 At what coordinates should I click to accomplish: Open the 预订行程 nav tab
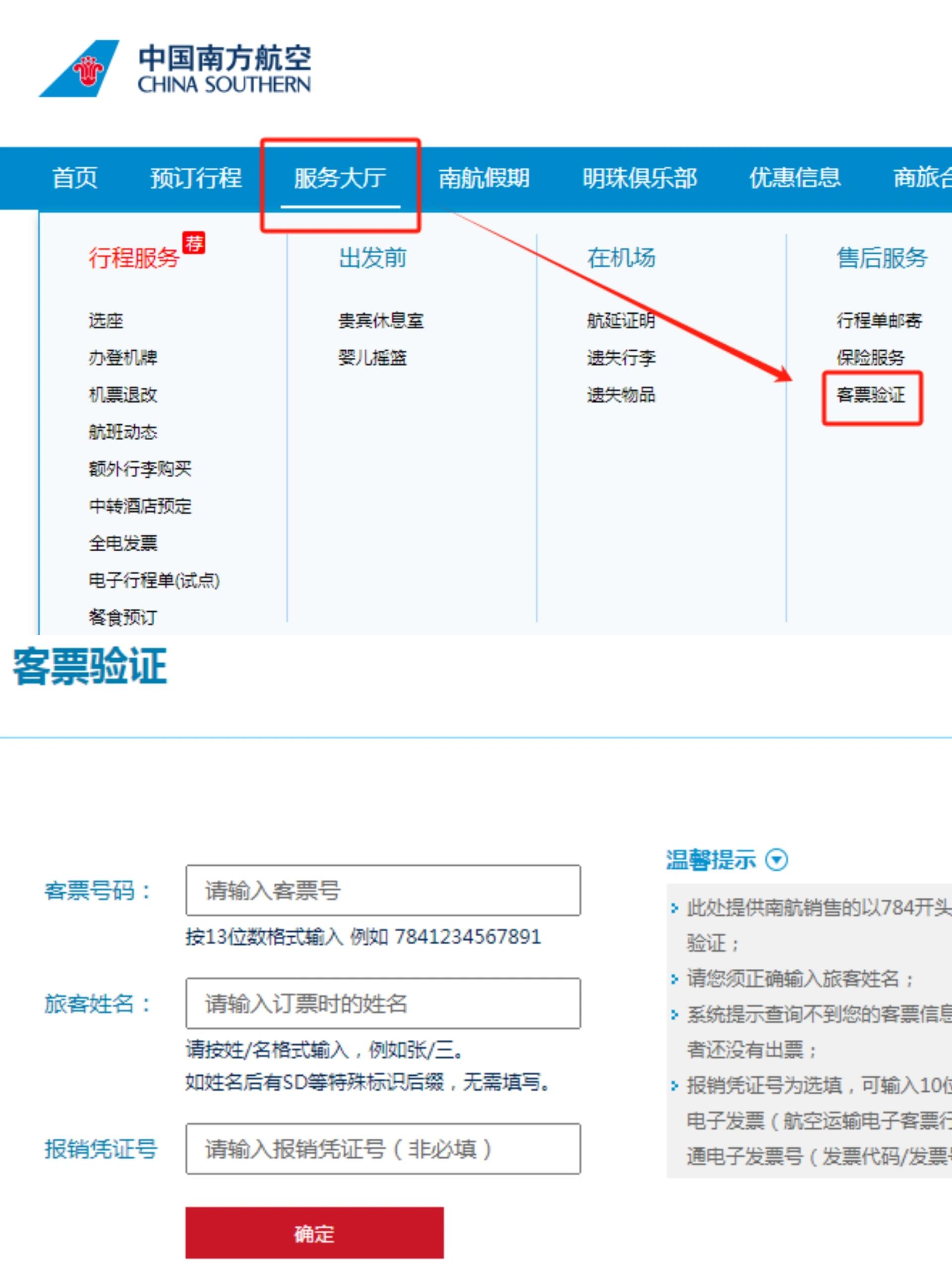196,178
